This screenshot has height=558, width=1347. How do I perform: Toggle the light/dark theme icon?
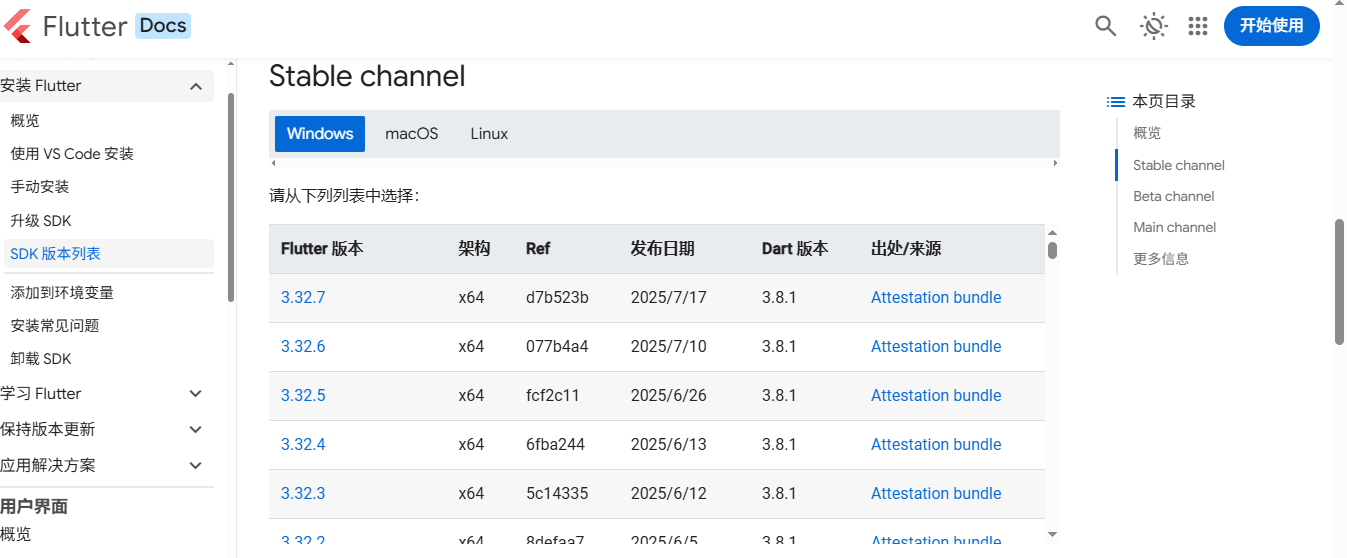click(x=1154, y=26)
